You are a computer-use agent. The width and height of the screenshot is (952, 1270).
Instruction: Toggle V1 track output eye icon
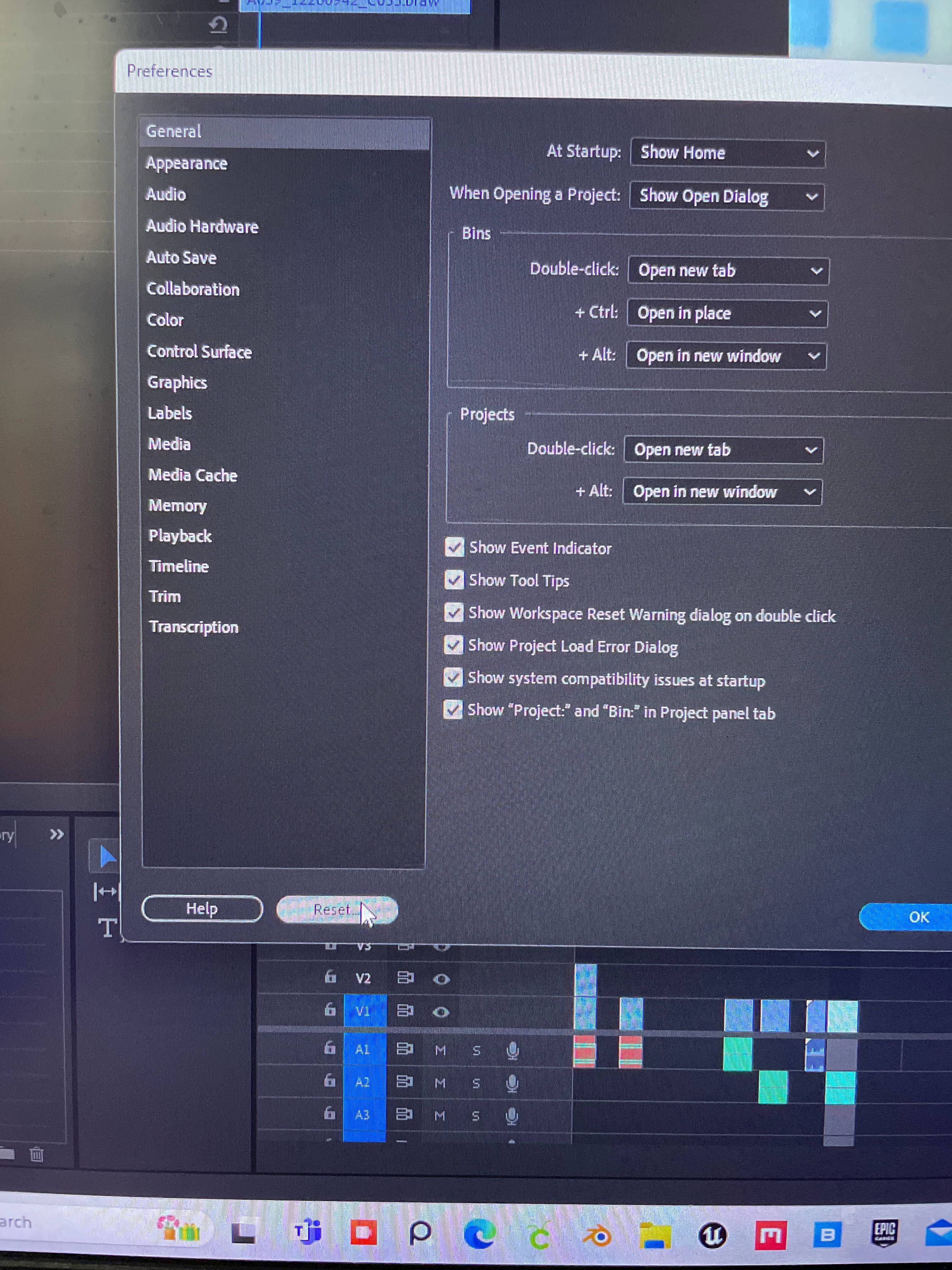coord(441,1012)
